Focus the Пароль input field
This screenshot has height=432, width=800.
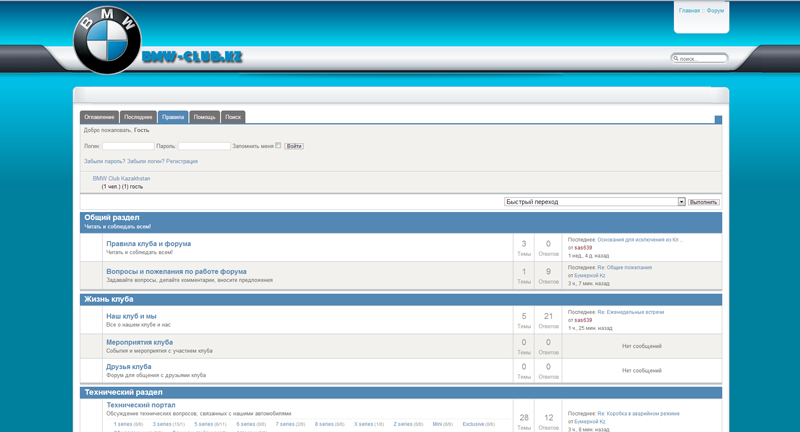[x=204, y=146]
